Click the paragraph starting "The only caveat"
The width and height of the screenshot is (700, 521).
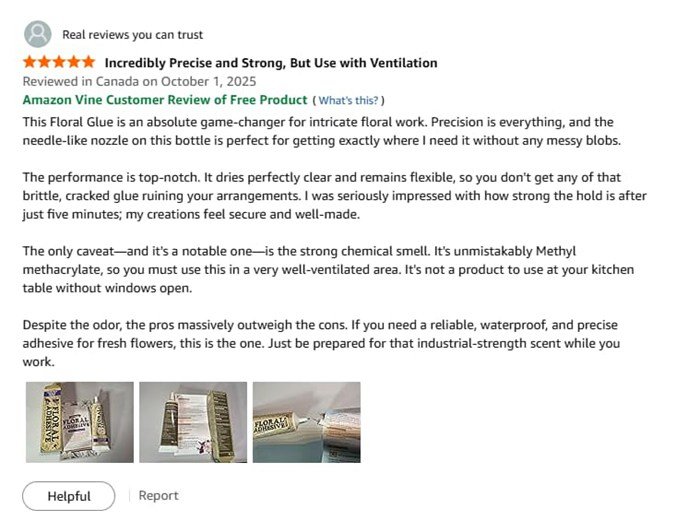(x=330, y=270)
